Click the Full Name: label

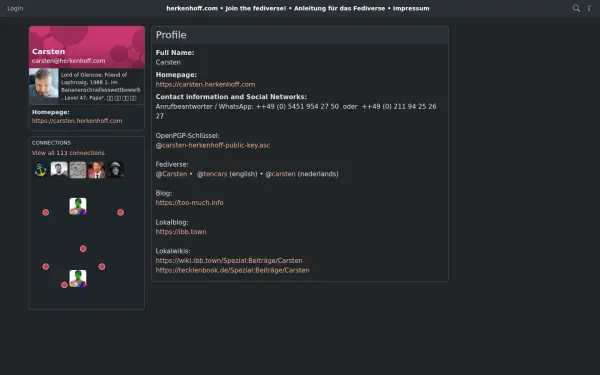coord(175,52)
